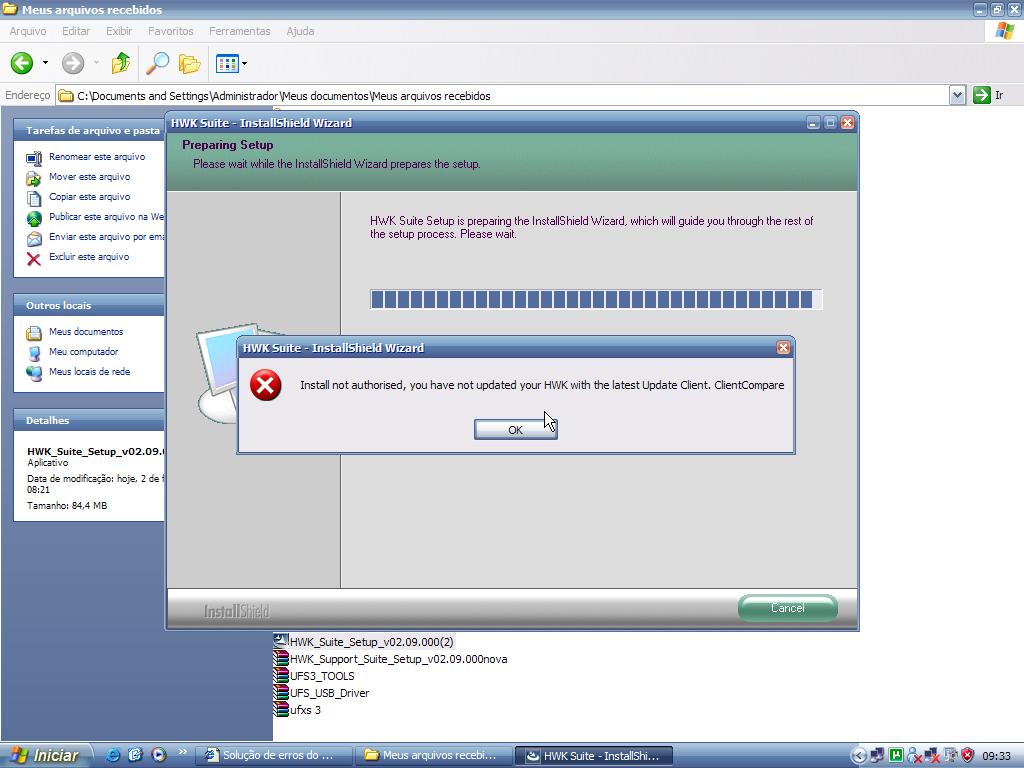
Task: Launch Internet Explorer from quick launch
Action: 113,755
